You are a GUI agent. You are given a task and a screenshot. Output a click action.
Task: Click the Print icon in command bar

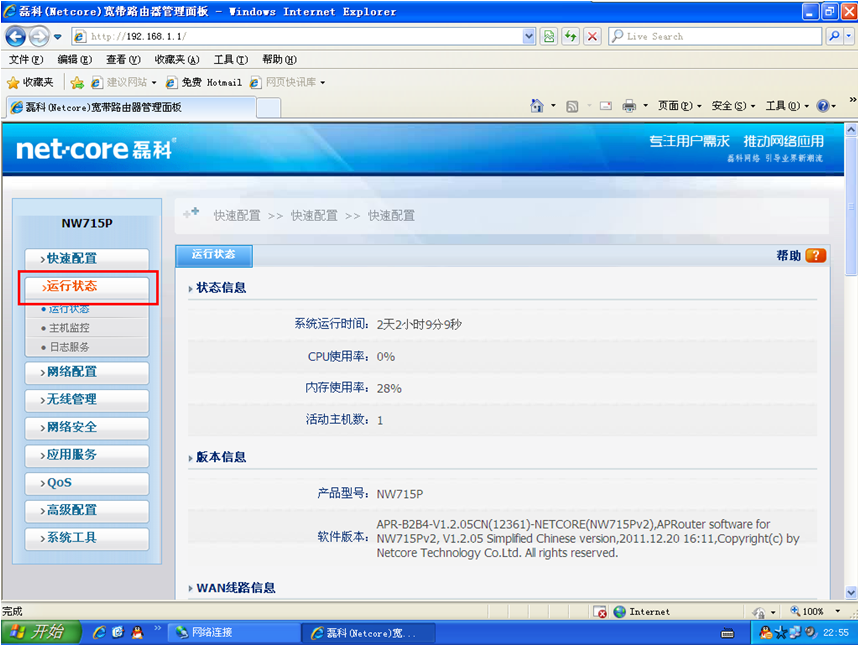point(629,106)
